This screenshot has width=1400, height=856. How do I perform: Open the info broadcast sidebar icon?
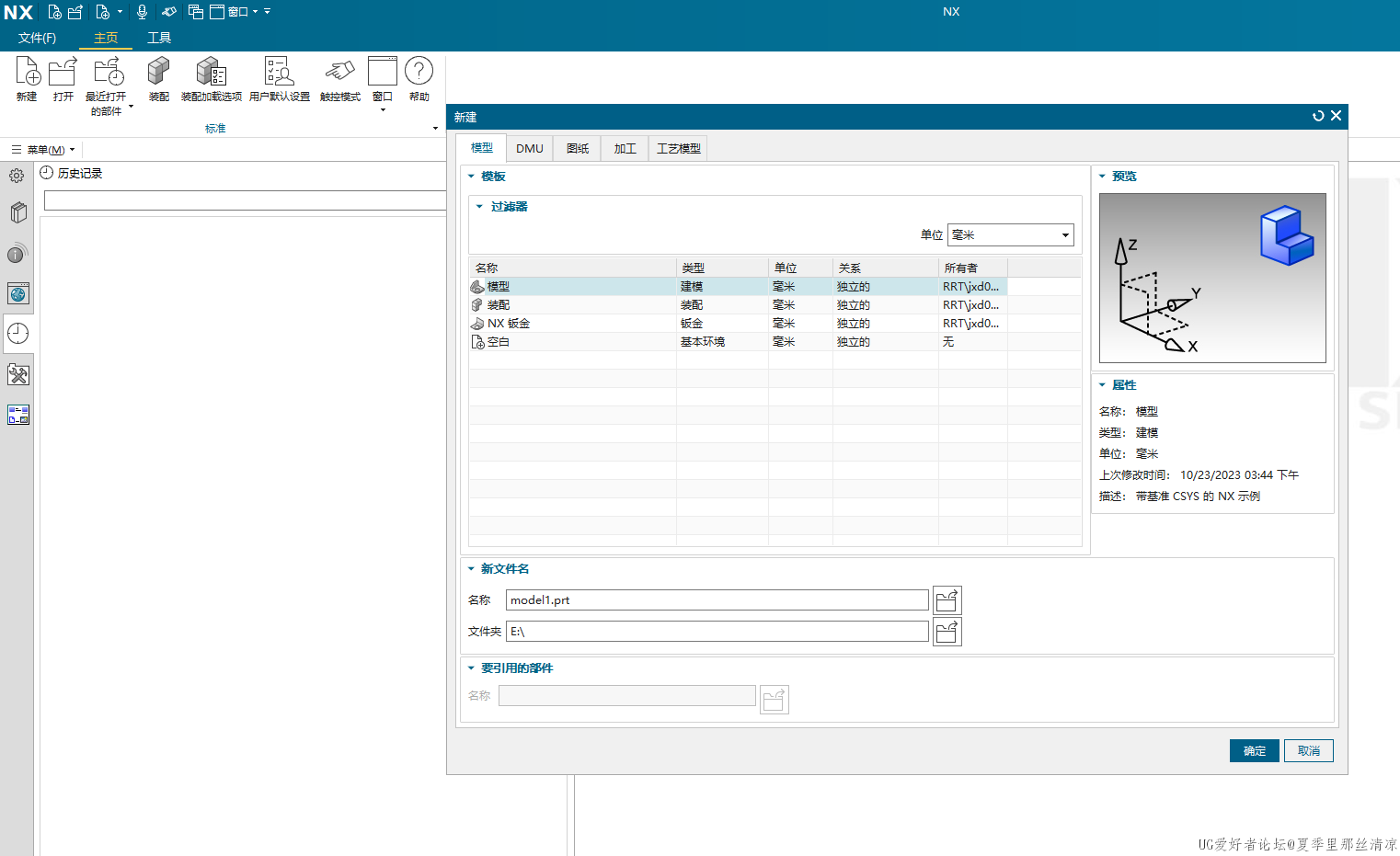(x=17, y=254)
